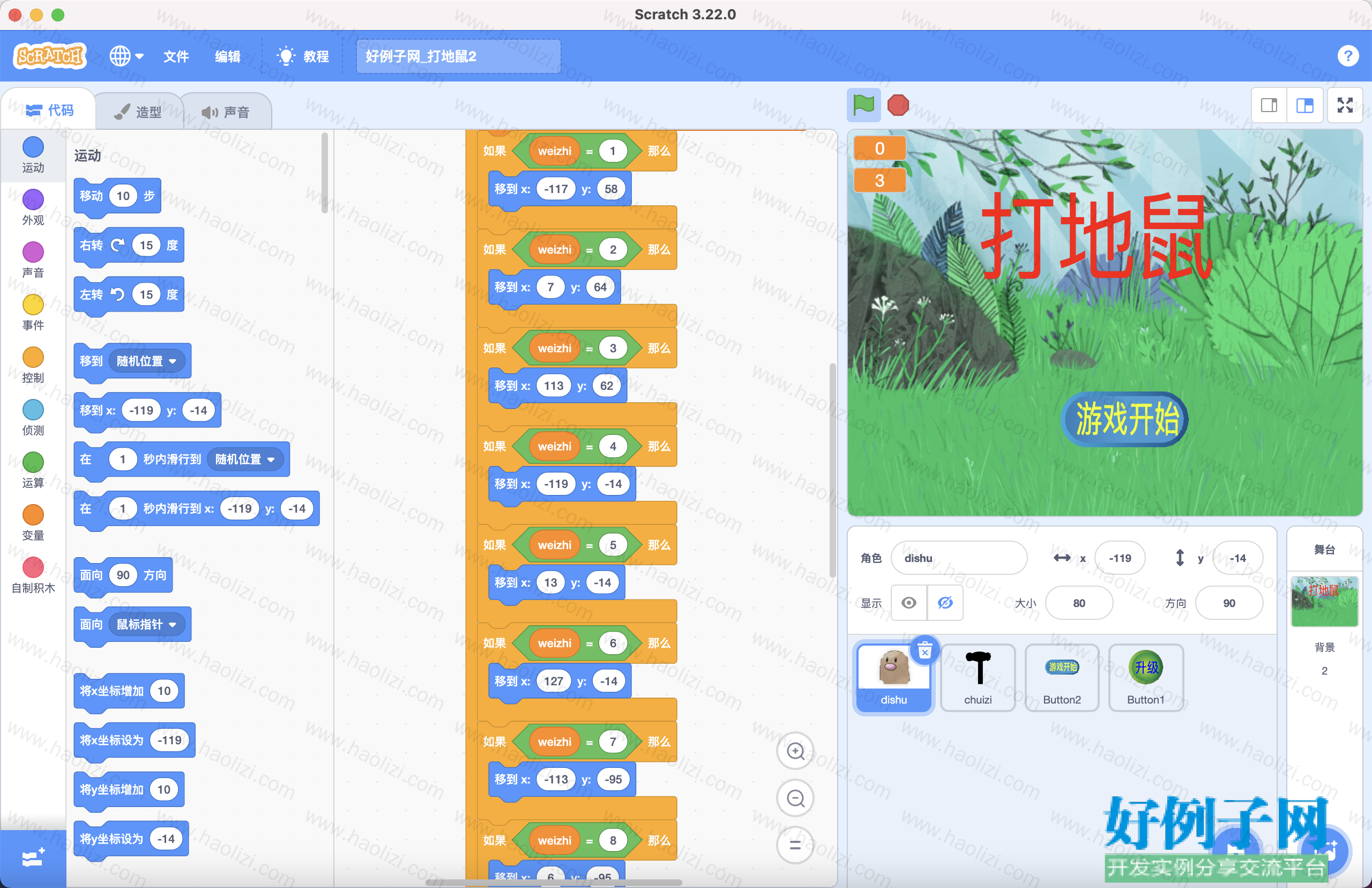Click value 127 in weizhi = 6 block
1372x888 pixels.
pos(554,681)
